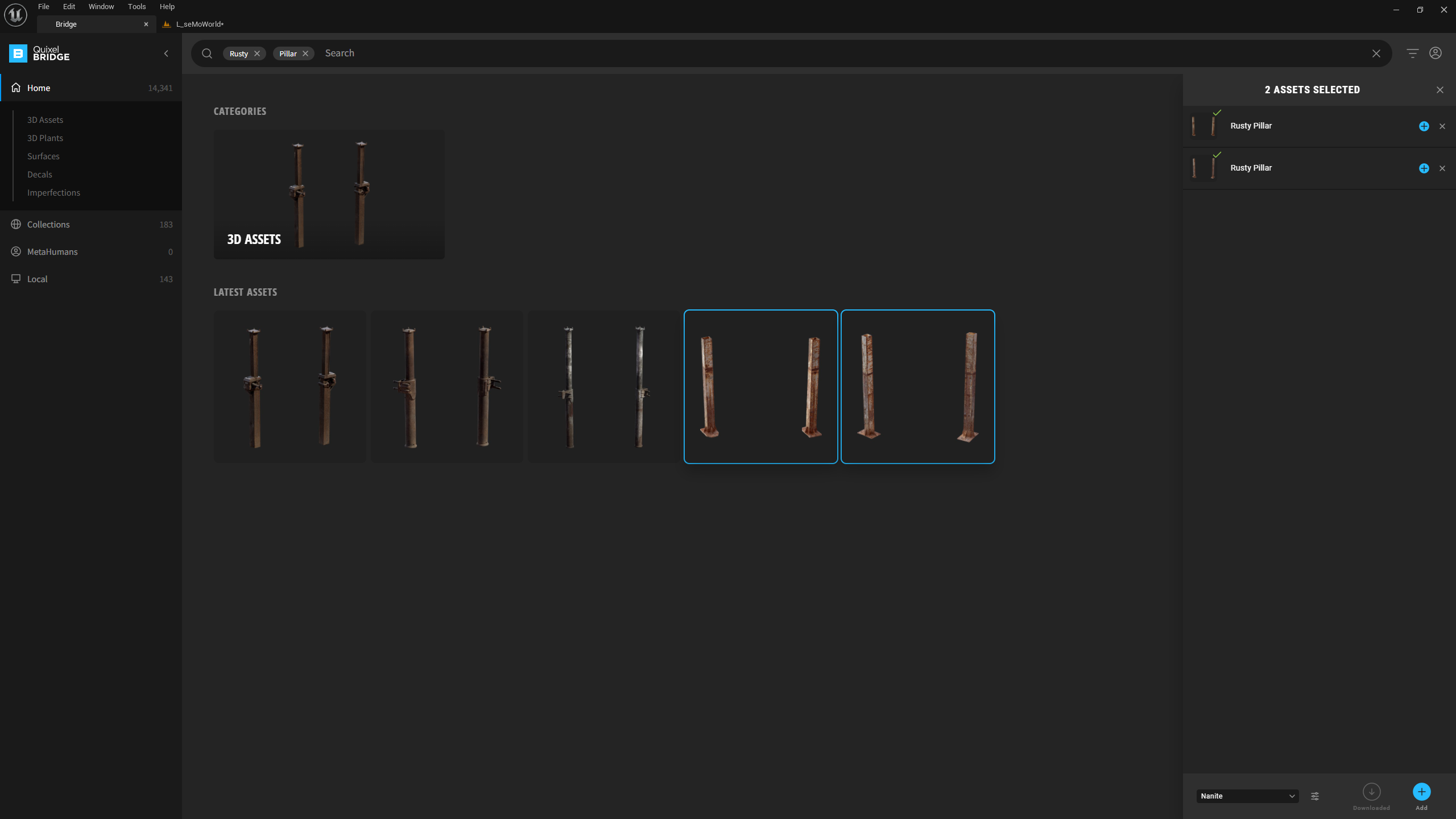Go to the Surfaces category
Screen dimensions: 1456x819
point(43,156)
